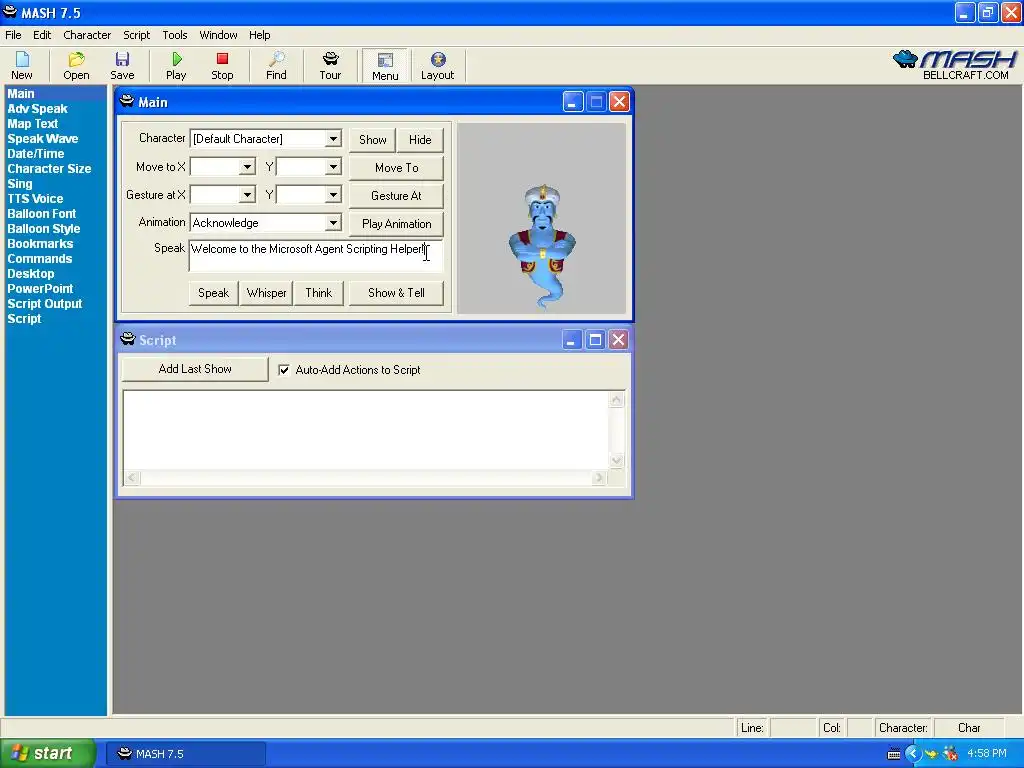Expand the Gesture at X dropdown
The height and width of the screenshot is (768, 1024).
247,195
